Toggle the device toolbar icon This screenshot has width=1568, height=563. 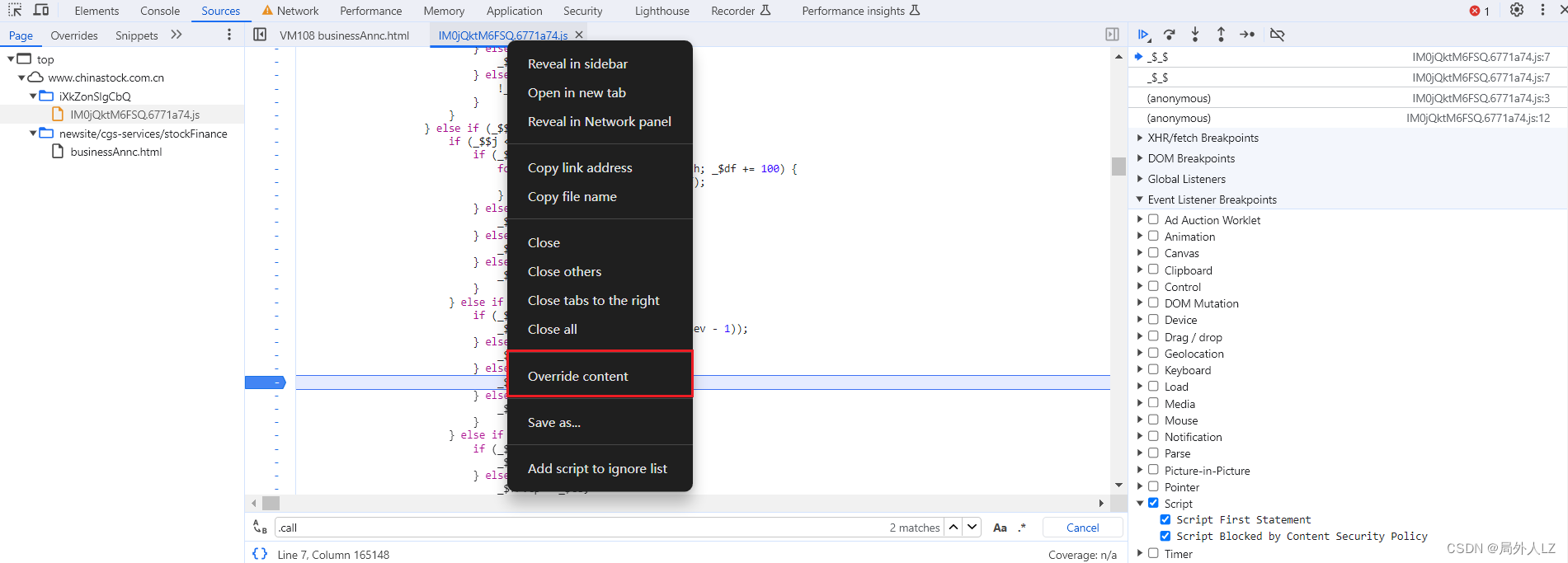click(x=41, y=10)
